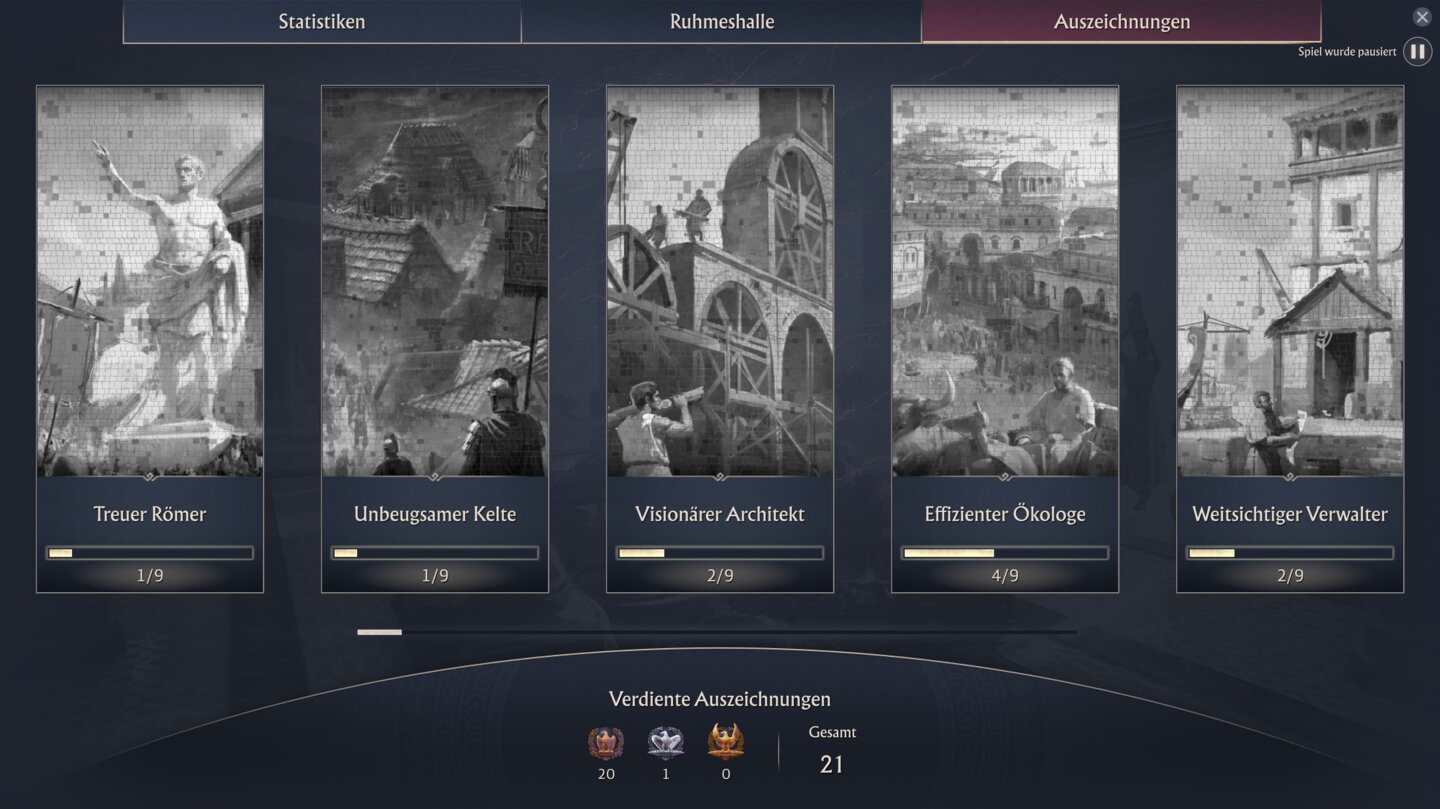Click the gold eagle medal icon

(726, 743)
